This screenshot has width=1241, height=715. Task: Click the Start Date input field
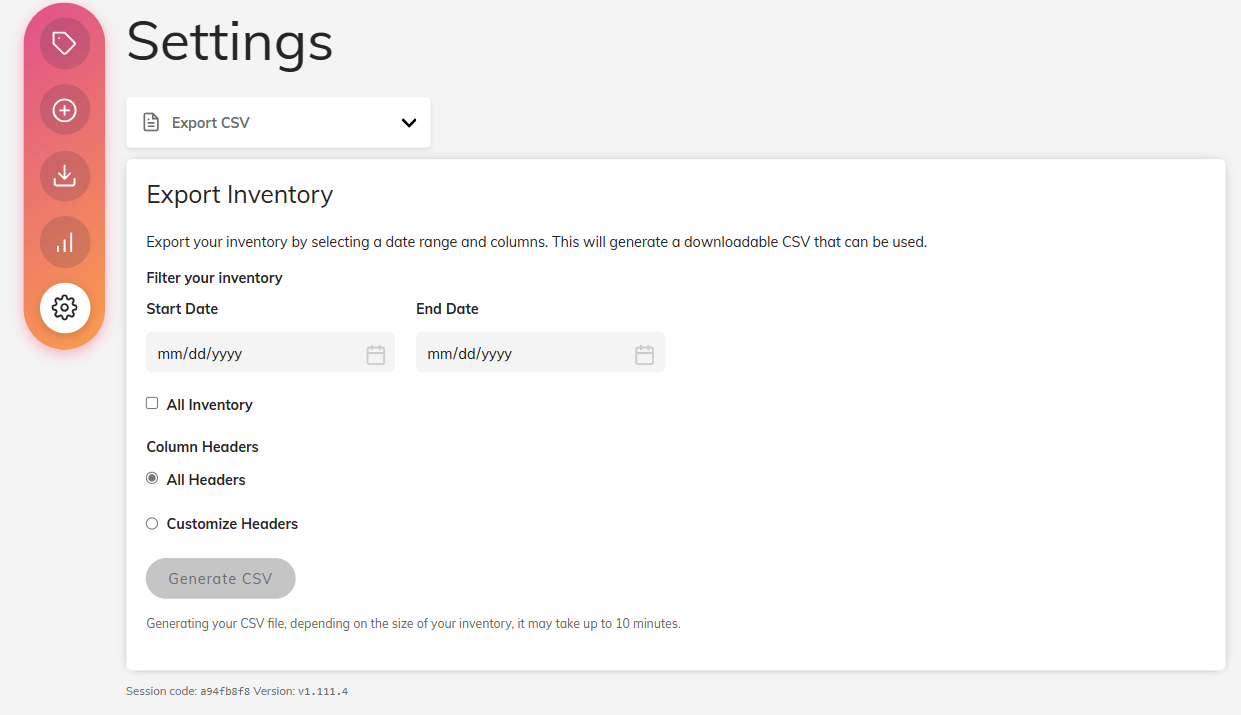[x=270, y=353]
